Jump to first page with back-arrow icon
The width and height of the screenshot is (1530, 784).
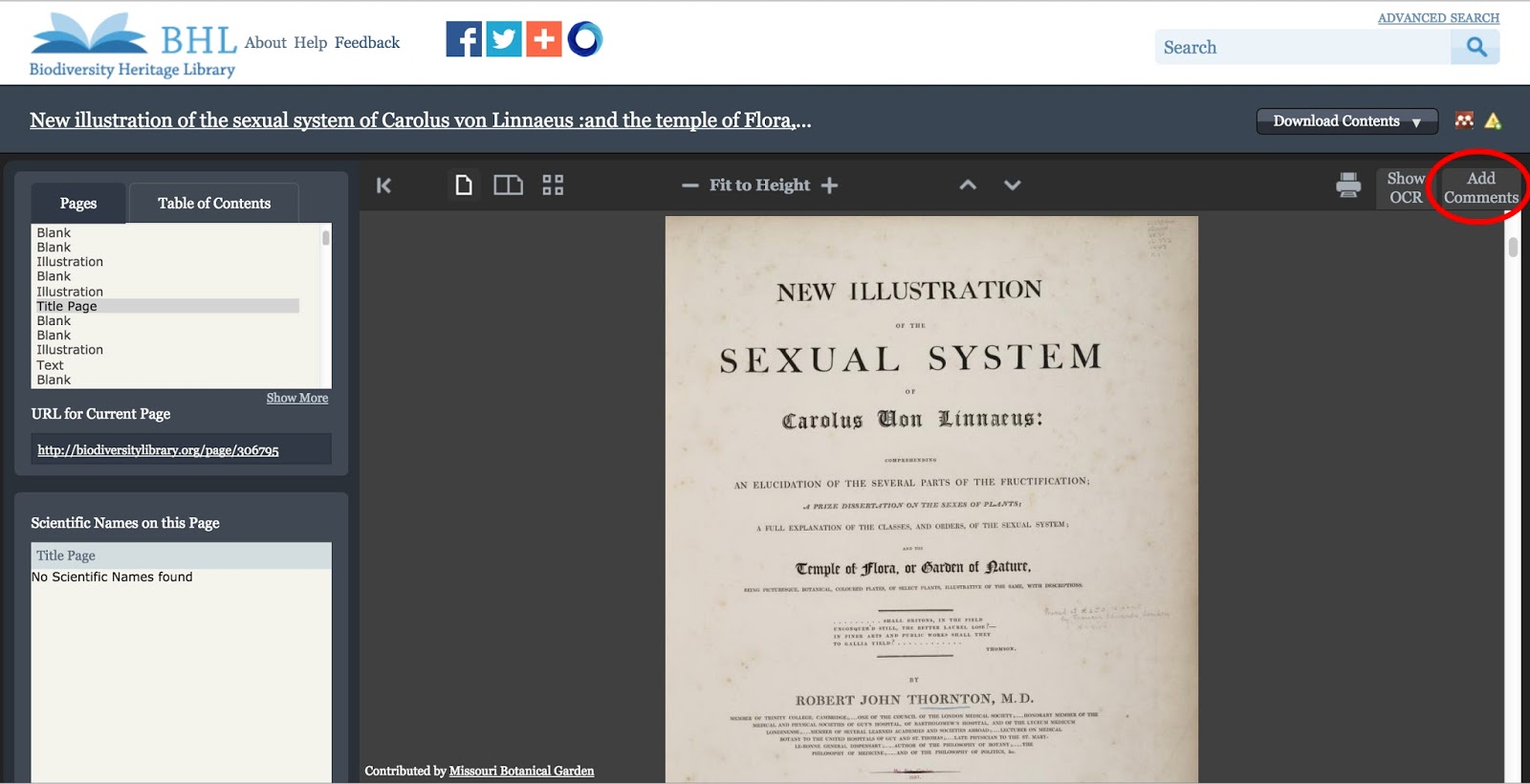click(383, 185)
